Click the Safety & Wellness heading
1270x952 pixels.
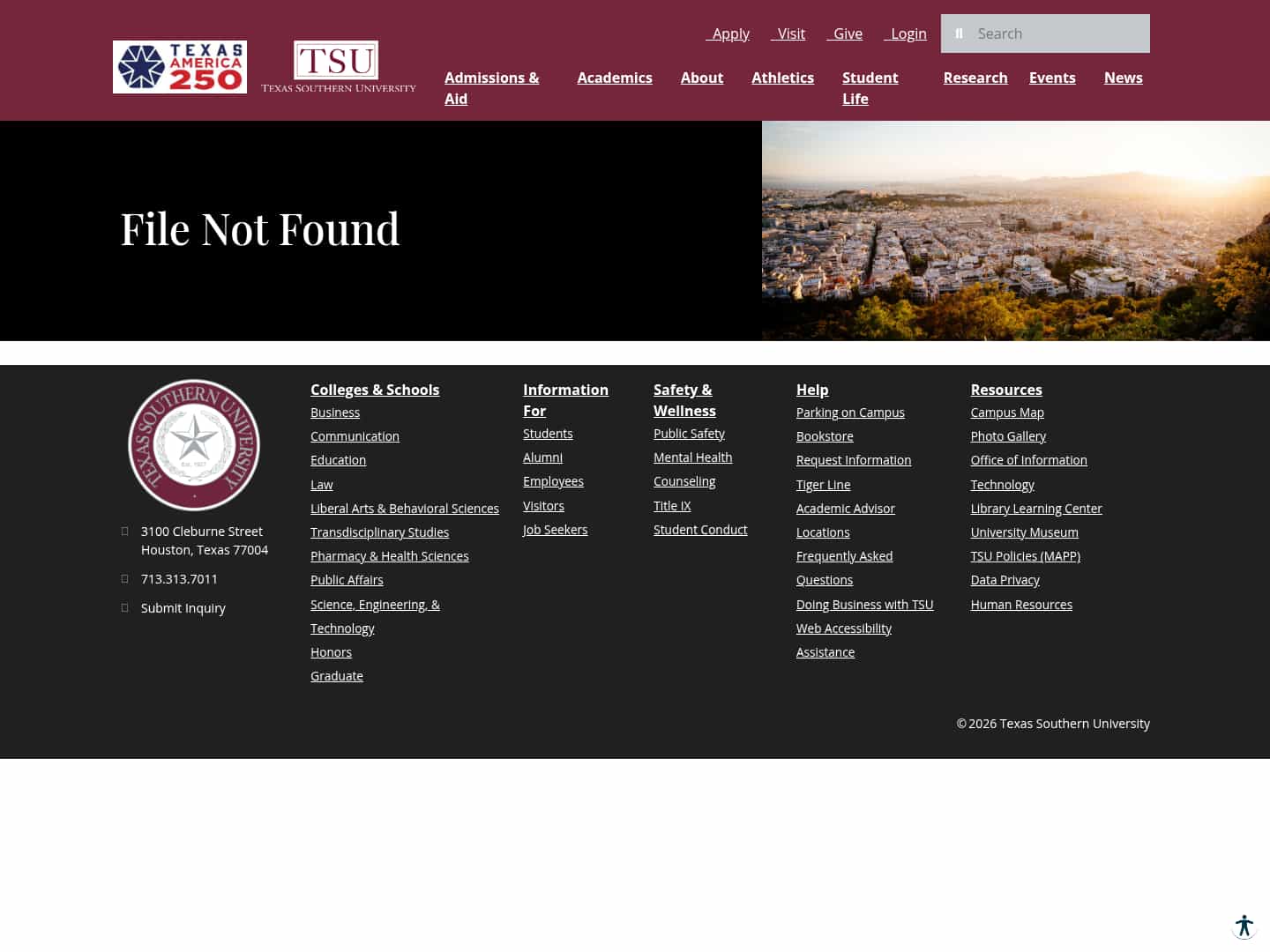coord(684,400)
